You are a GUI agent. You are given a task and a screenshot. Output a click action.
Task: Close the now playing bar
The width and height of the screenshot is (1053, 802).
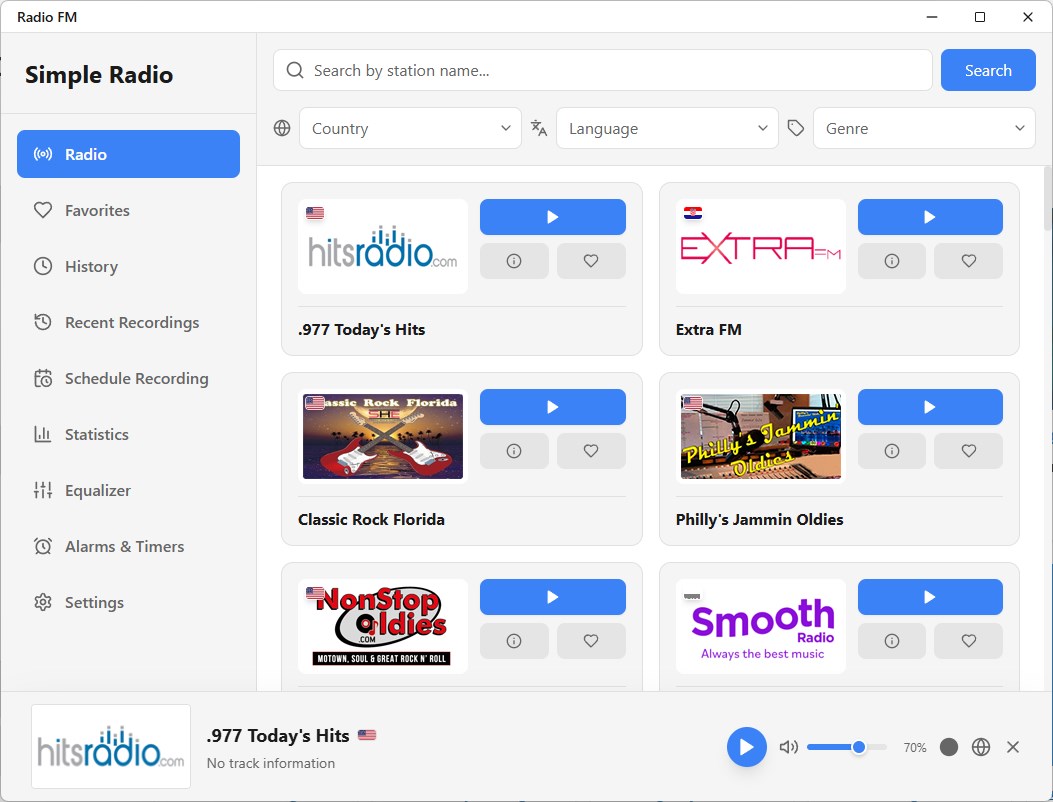tap(1013, 747)
